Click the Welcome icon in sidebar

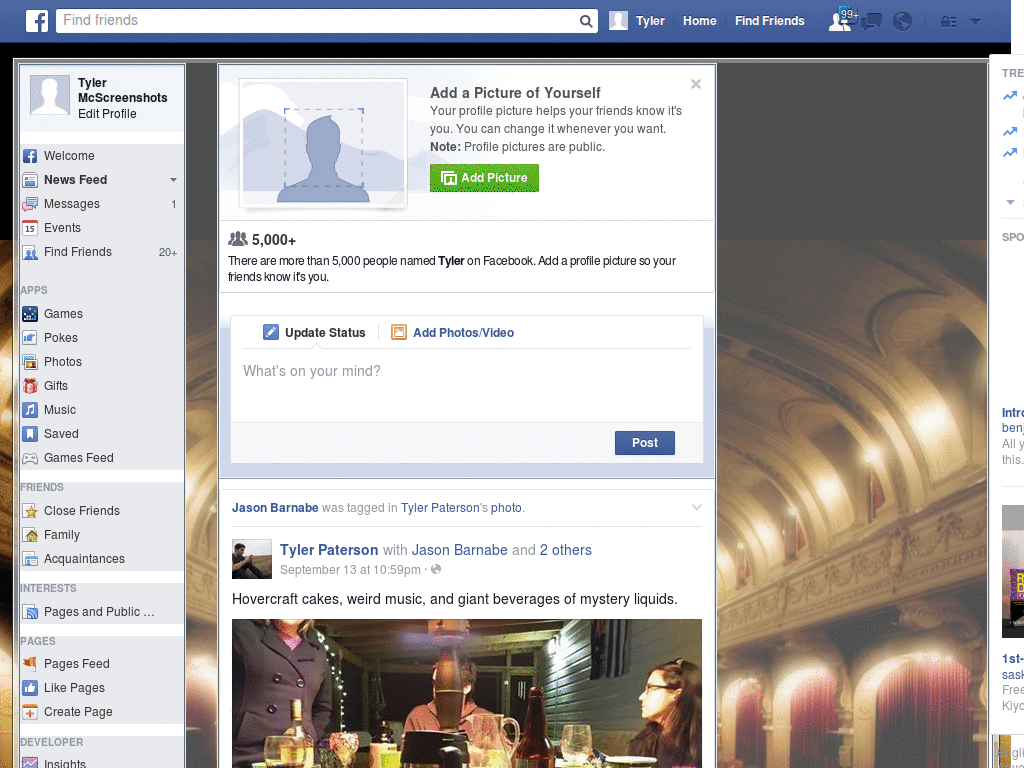pos(30,156)
